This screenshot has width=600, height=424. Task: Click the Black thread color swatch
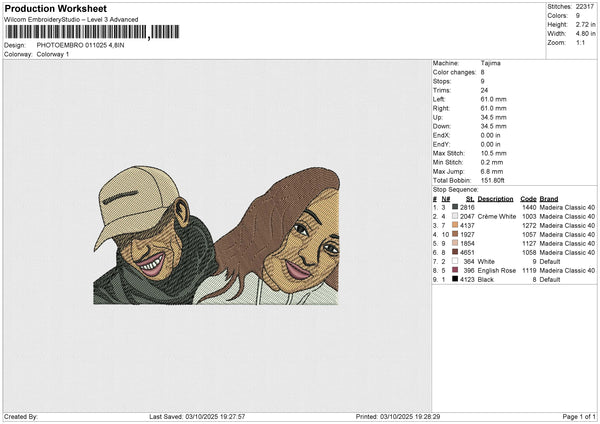(455, 279)
